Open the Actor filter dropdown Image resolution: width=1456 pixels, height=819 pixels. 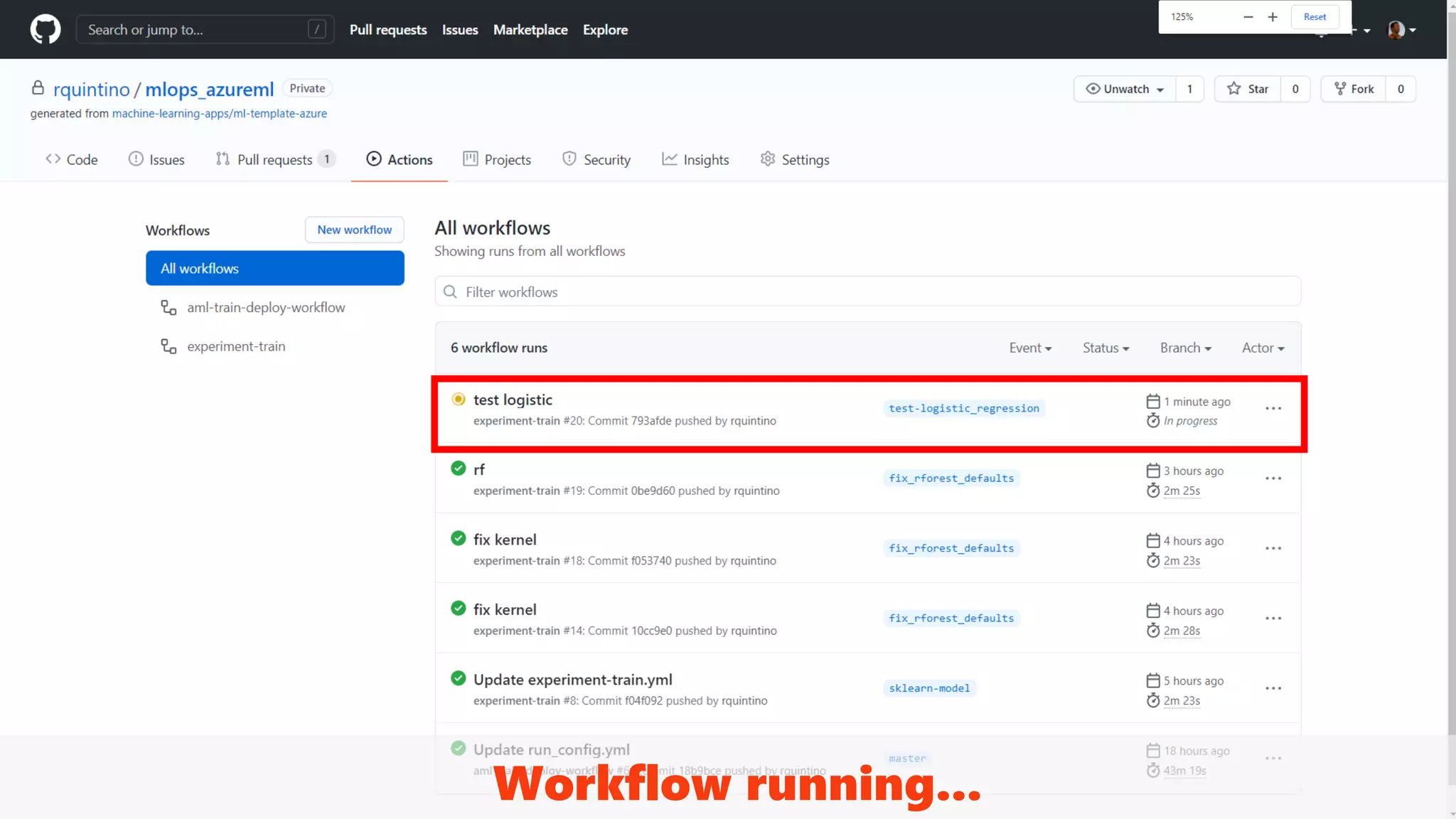point(1263,348)
